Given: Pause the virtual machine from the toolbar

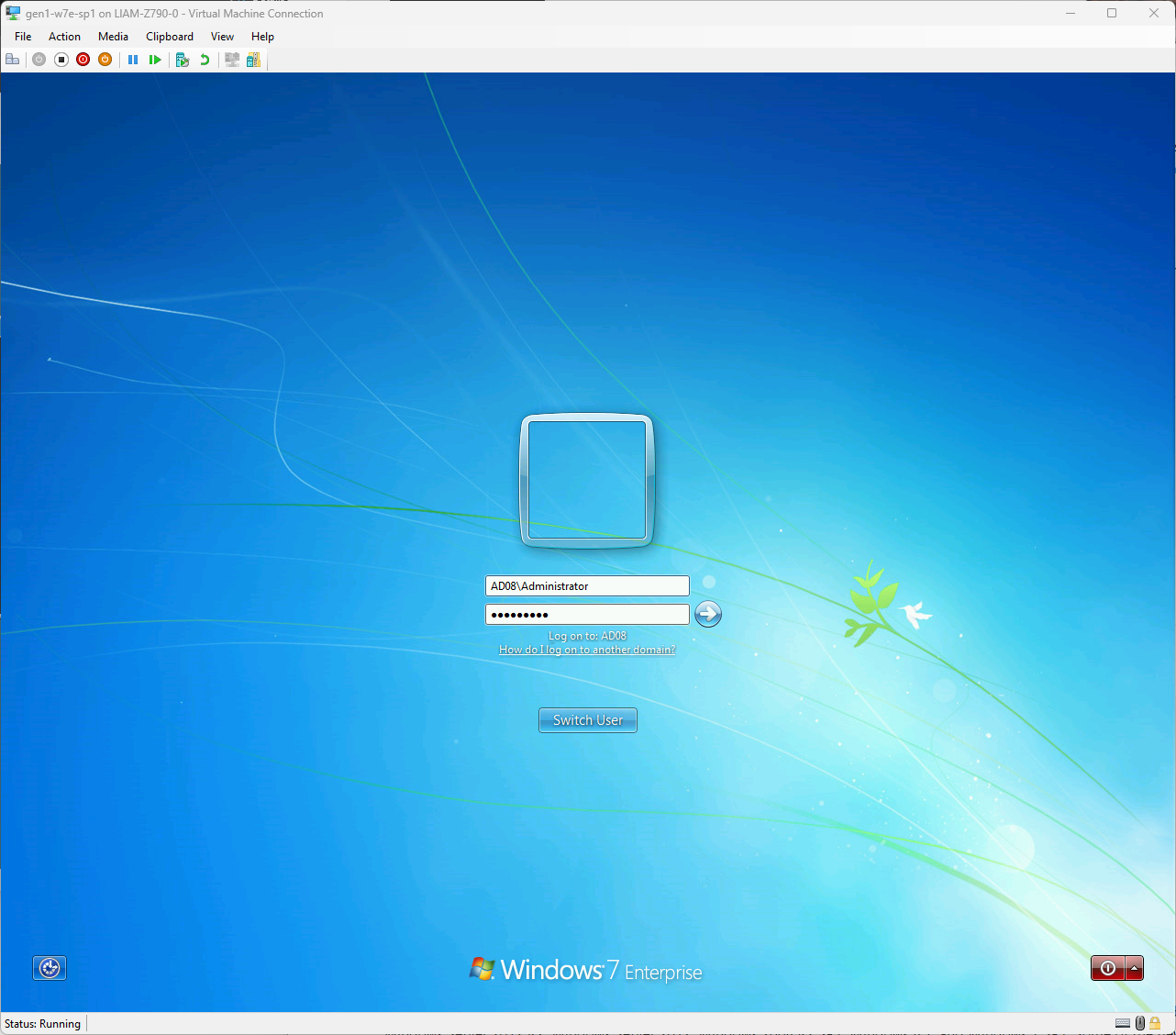Looking at the screenshot, I should point(133,60).
